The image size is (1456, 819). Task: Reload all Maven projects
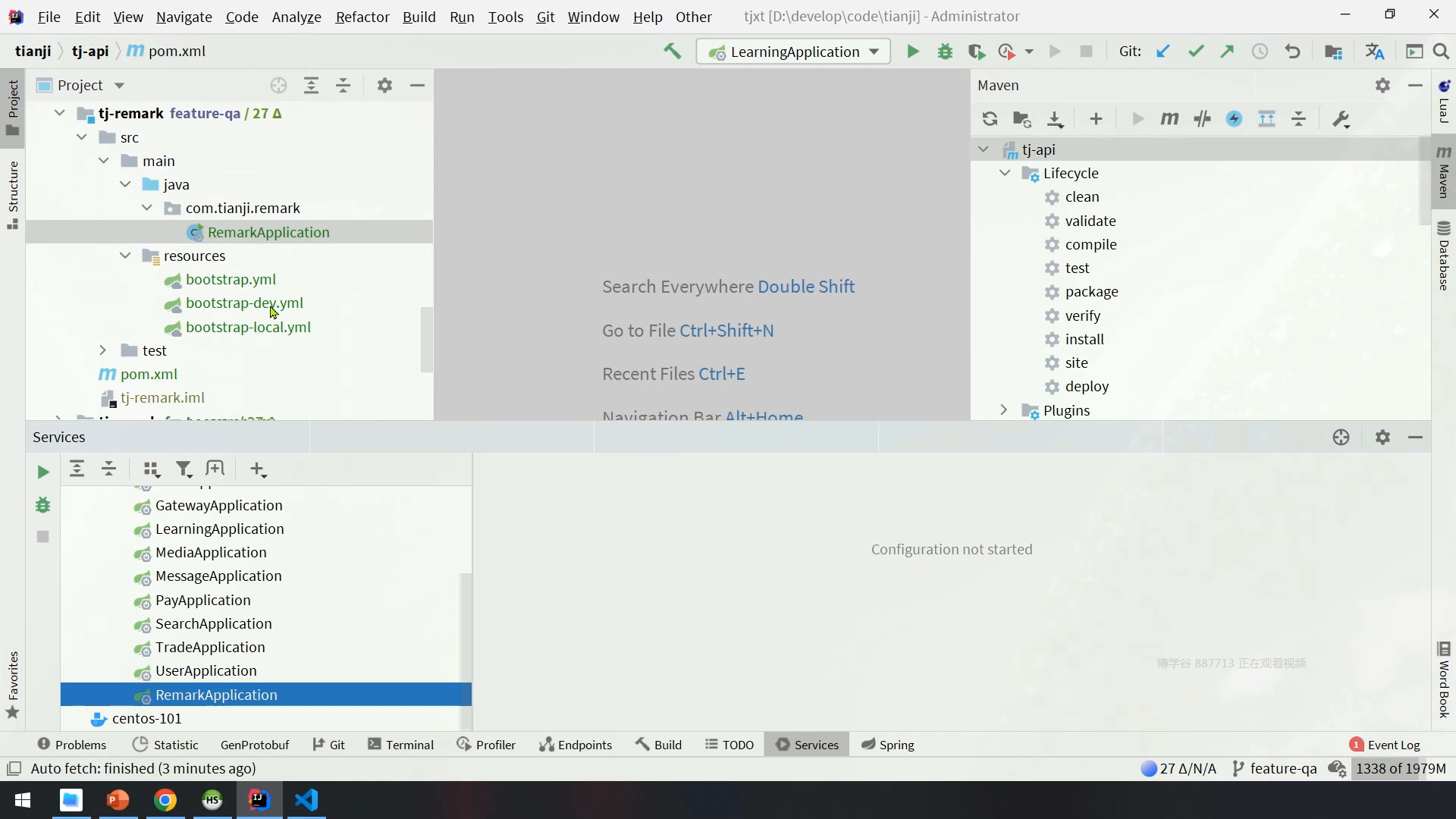990,119
